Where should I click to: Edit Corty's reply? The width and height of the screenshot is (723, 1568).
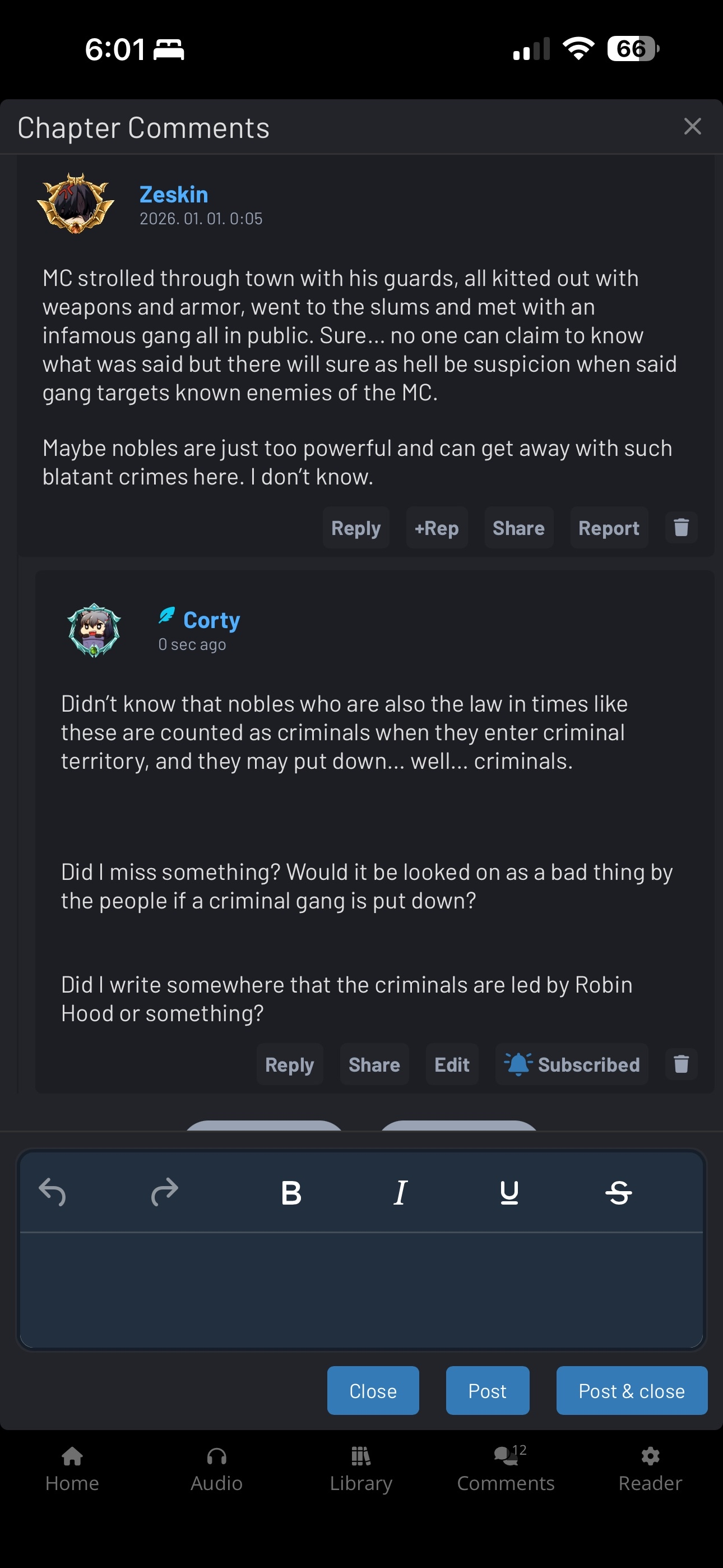(x=452, y=1064)
